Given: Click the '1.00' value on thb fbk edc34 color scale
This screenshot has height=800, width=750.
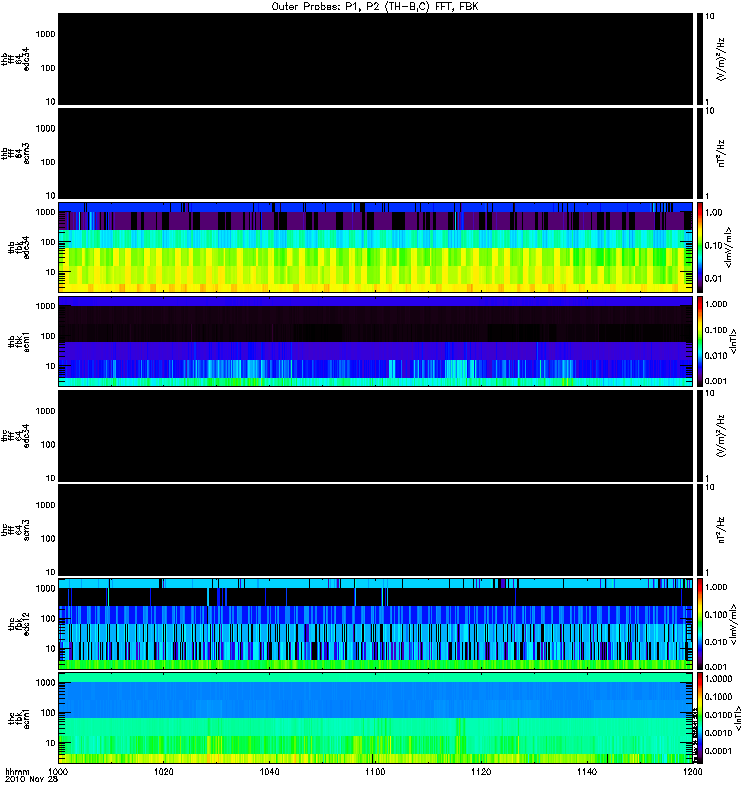Looking at the screenshot, I should click(713, 213).
